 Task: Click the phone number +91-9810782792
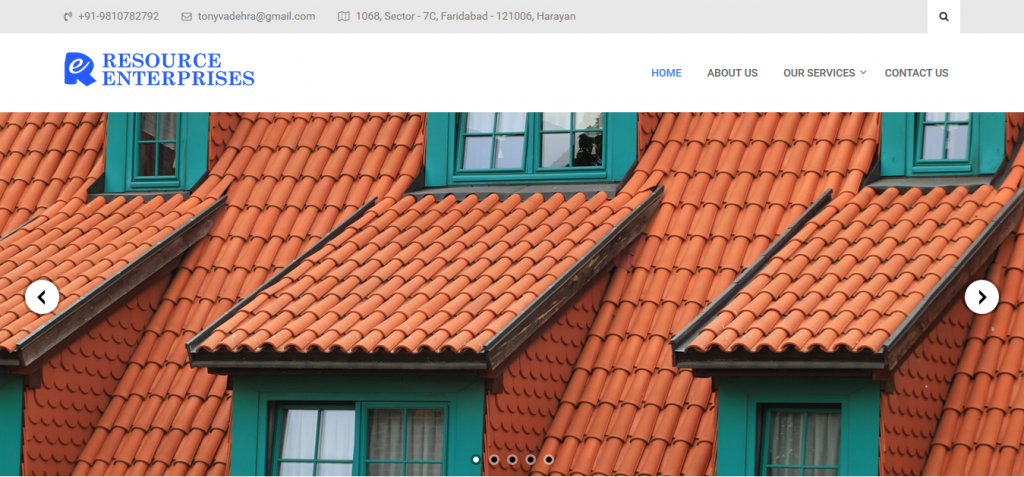[x=118, y=16]
